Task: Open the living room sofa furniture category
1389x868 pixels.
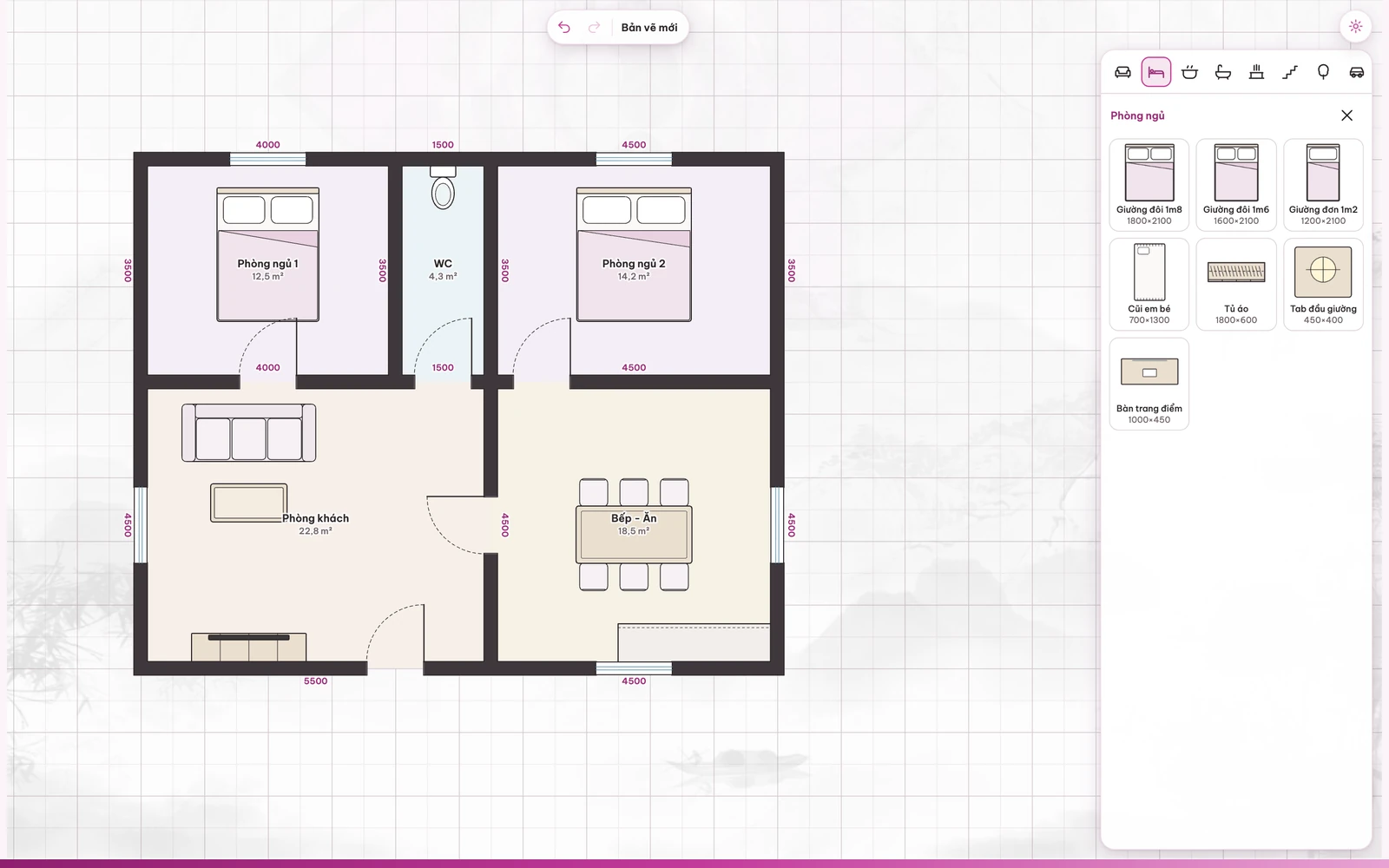Action: (x=1122, y=72)
